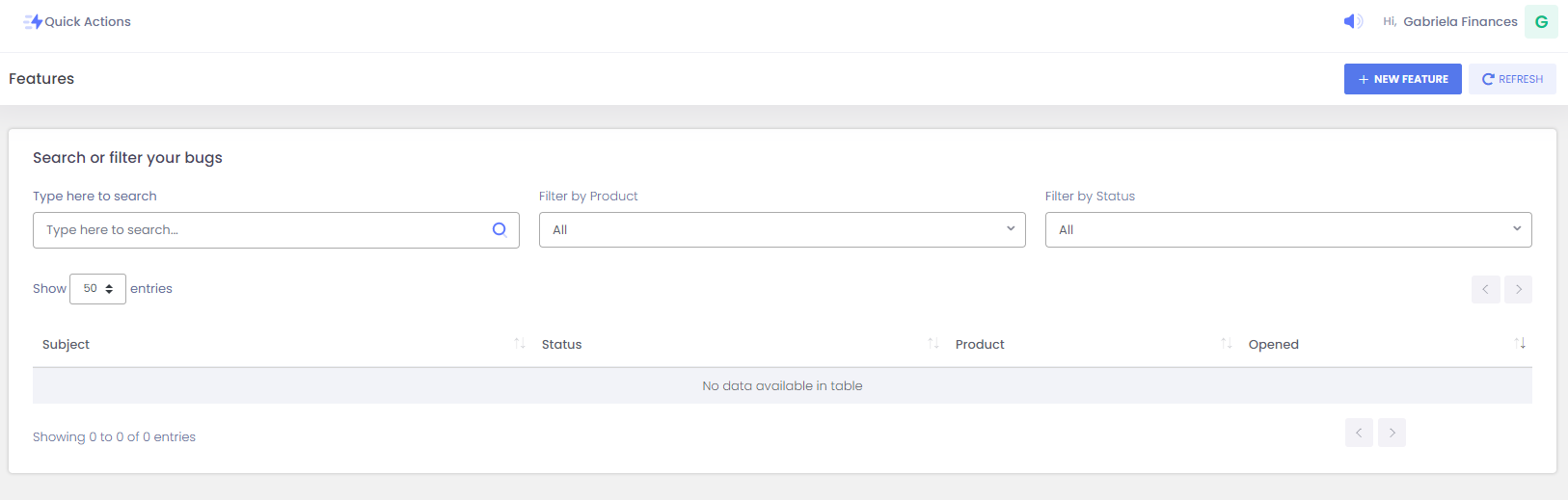Go to previous page at top pagination
Viewport: 1568px width, 500px height.
[1485, 289]
